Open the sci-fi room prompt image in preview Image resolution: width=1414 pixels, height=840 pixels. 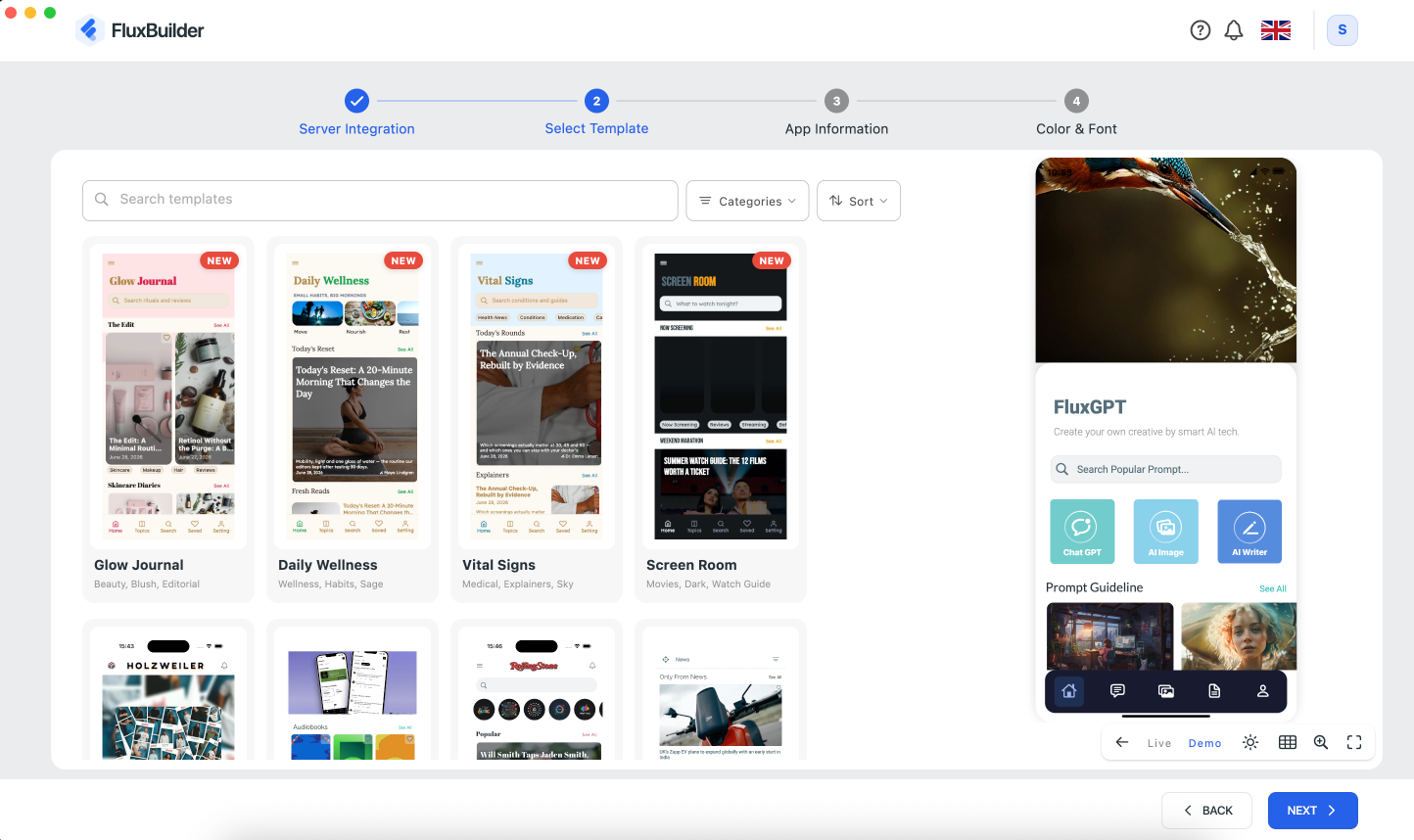1110,636
